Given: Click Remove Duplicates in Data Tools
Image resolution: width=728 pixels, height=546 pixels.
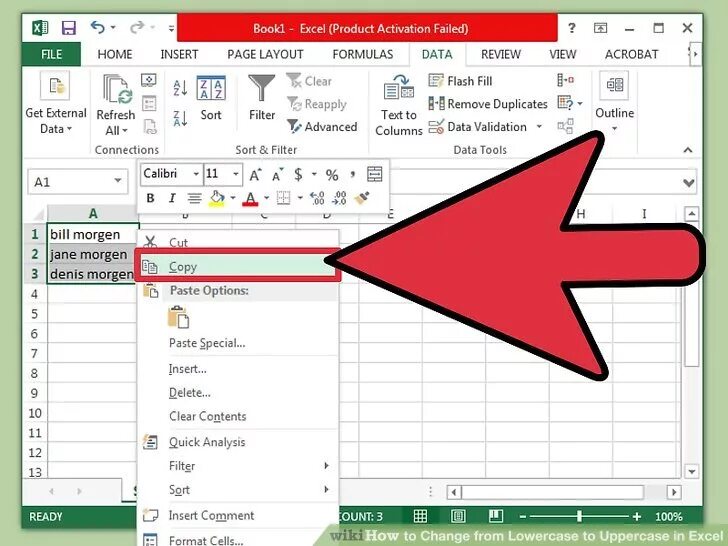Looking at the screenshot, I should (x=488, y=104).
